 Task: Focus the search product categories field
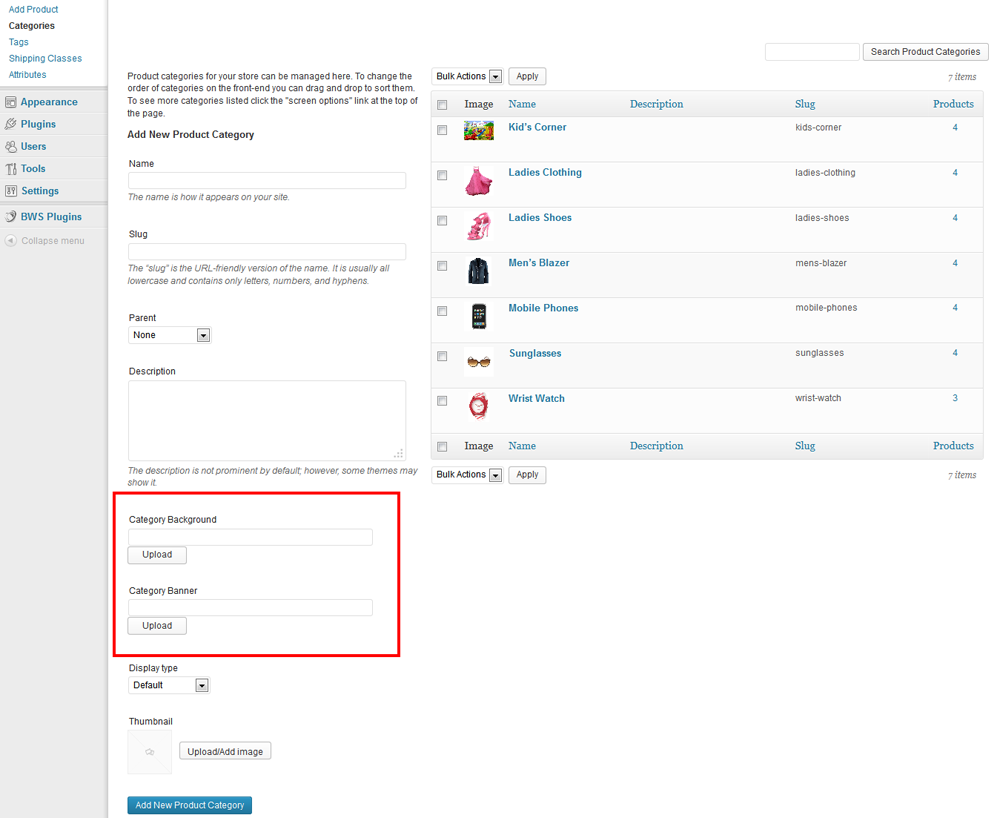click(x=812, y=52)
